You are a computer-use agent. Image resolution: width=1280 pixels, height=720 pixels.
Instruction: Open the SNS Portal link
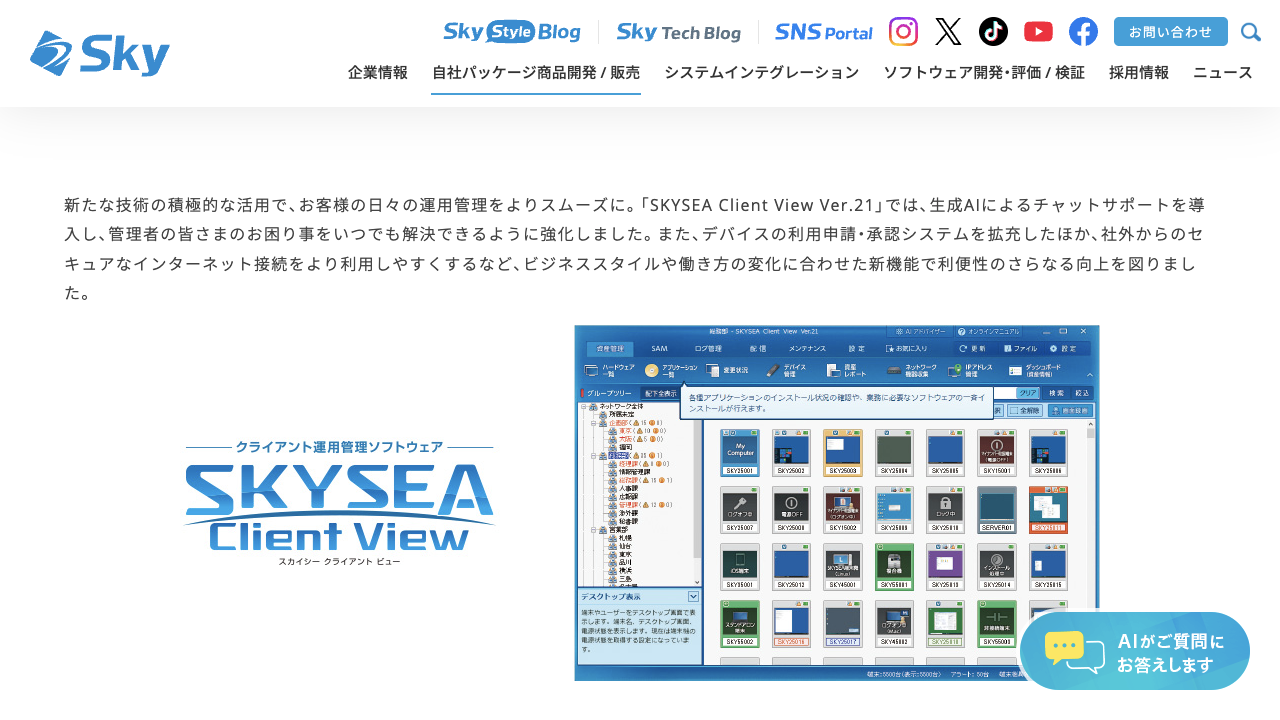[x=823, y=32]
